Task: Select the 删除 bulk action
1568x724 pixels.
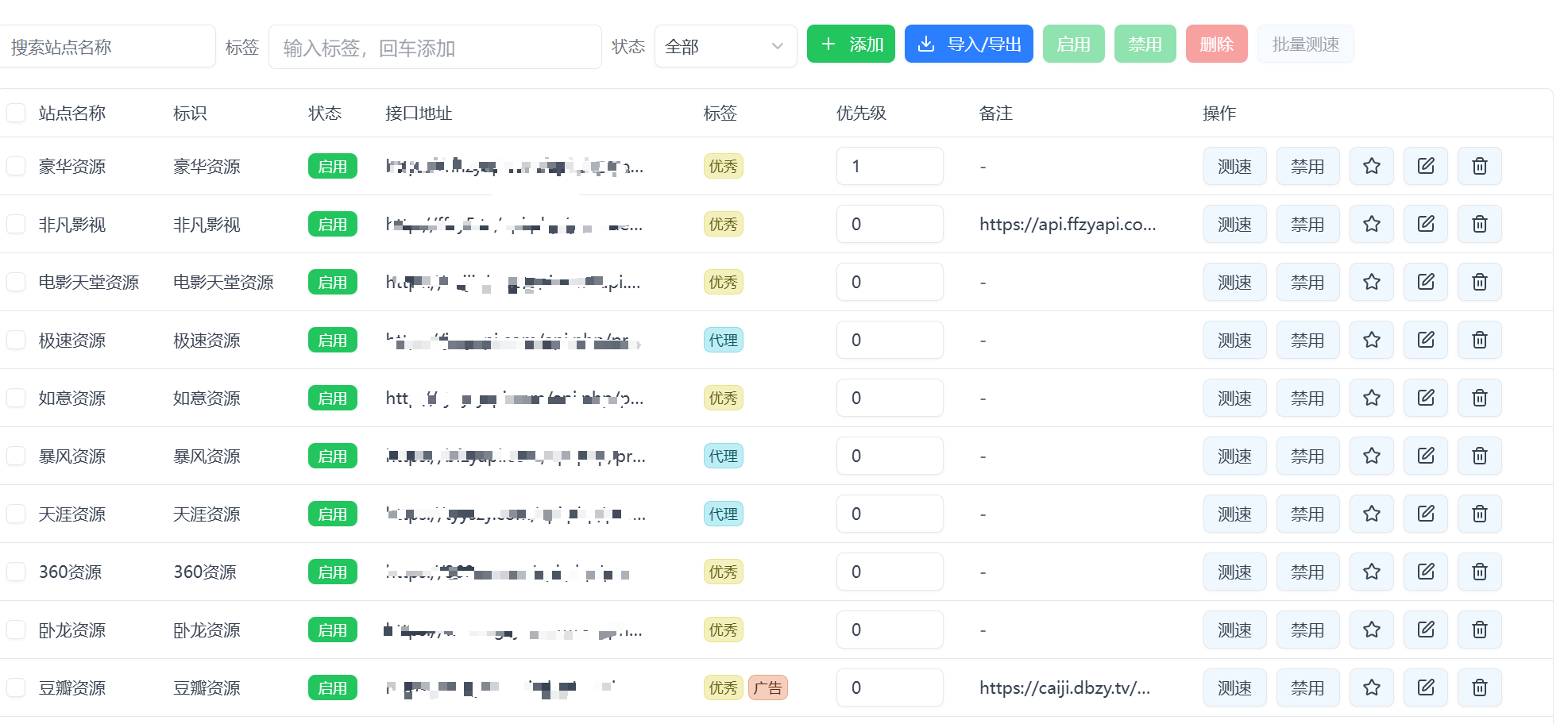Action: pyautogui.click(x=1217, y=44)
